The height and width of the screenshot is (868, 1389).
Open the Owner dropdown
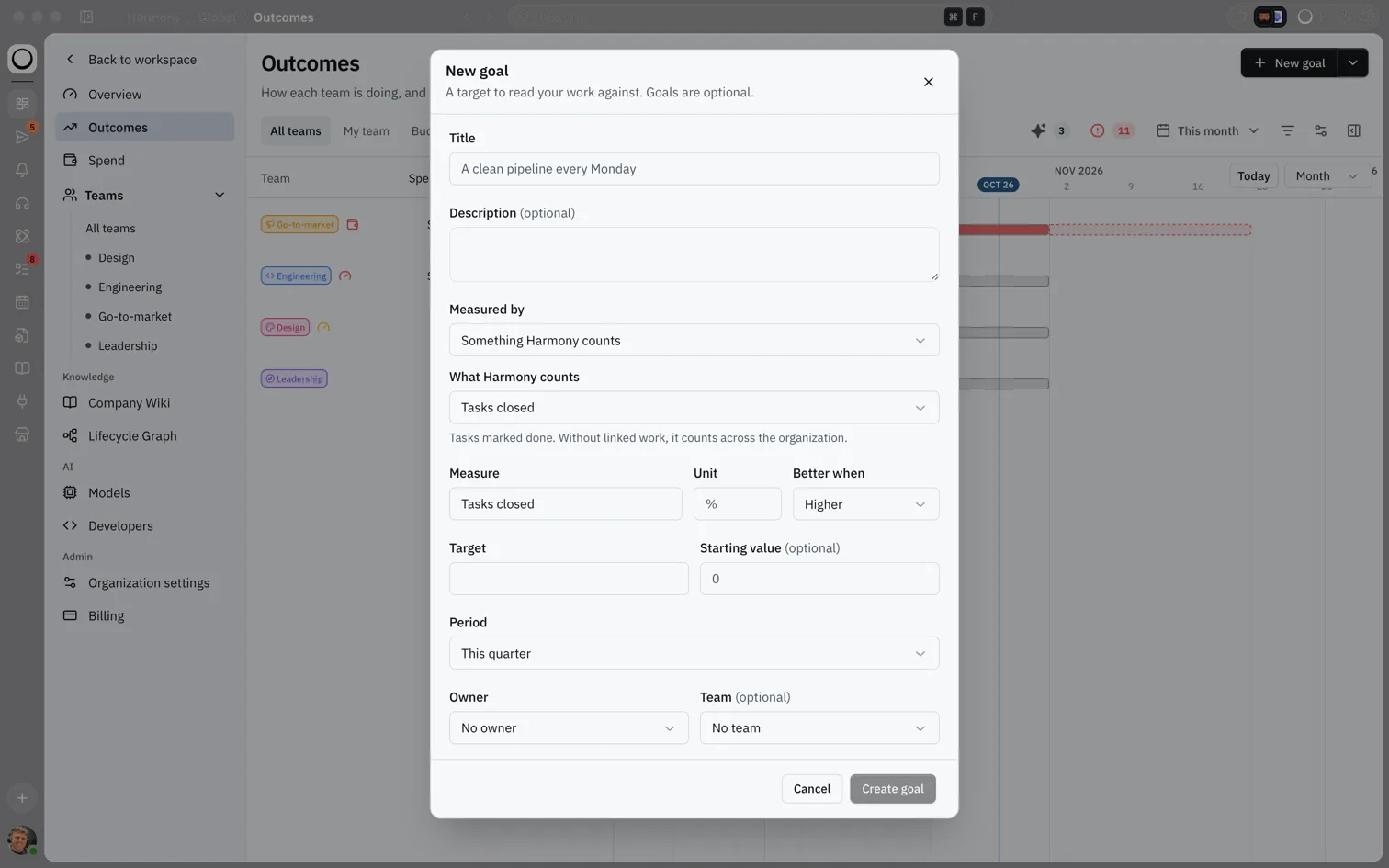[x=569, y=728]
